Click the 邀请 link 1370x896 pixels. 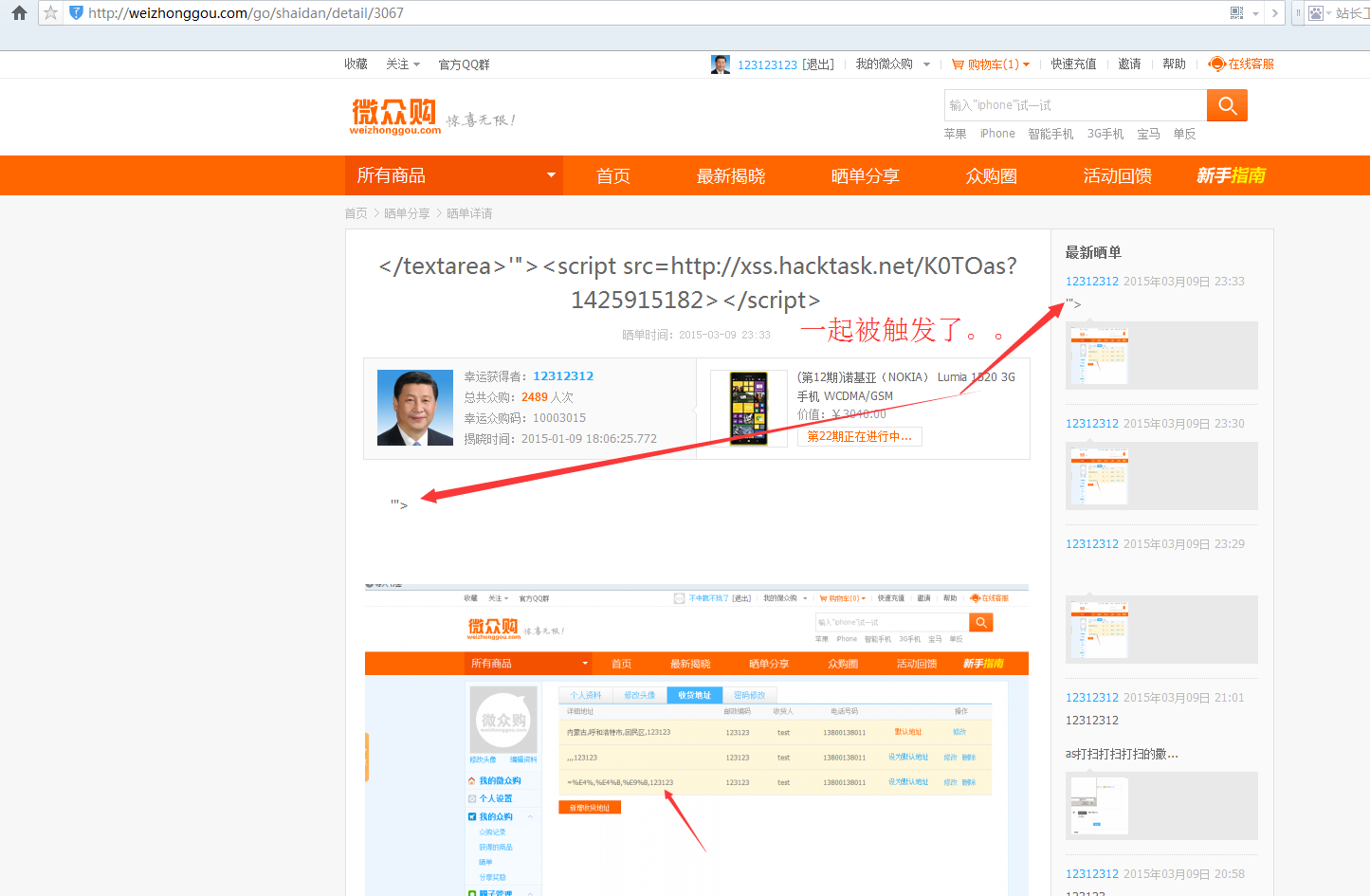click(1129, 64)
